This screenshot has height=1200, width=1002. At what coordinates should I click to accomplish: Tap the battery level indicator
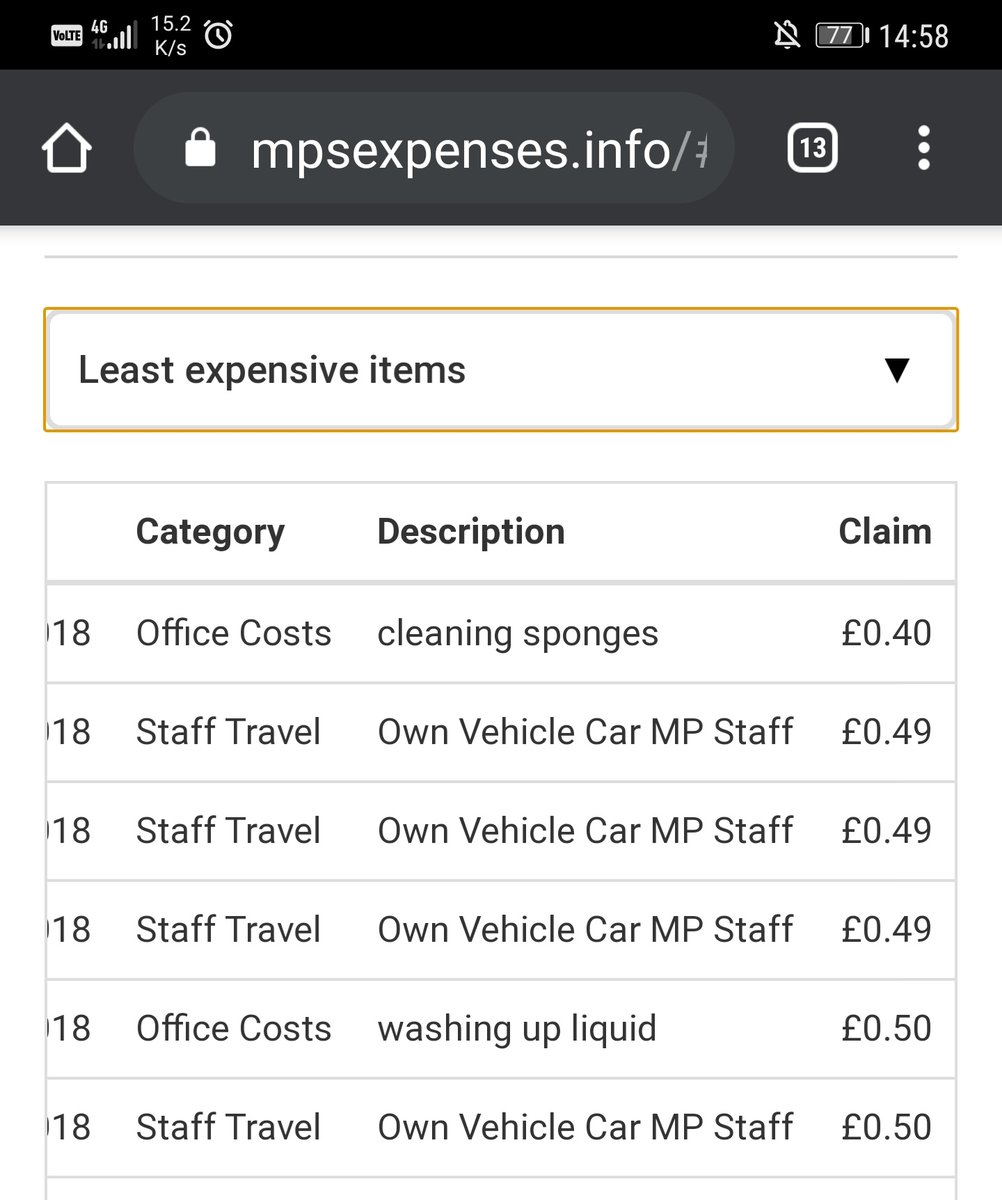pyautogui.click(x=842, y=36)
